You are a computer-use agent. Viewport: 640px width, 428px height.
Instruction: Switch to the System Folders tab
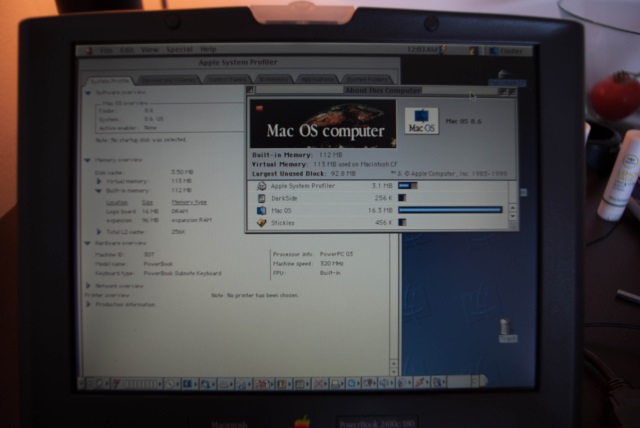367,79
